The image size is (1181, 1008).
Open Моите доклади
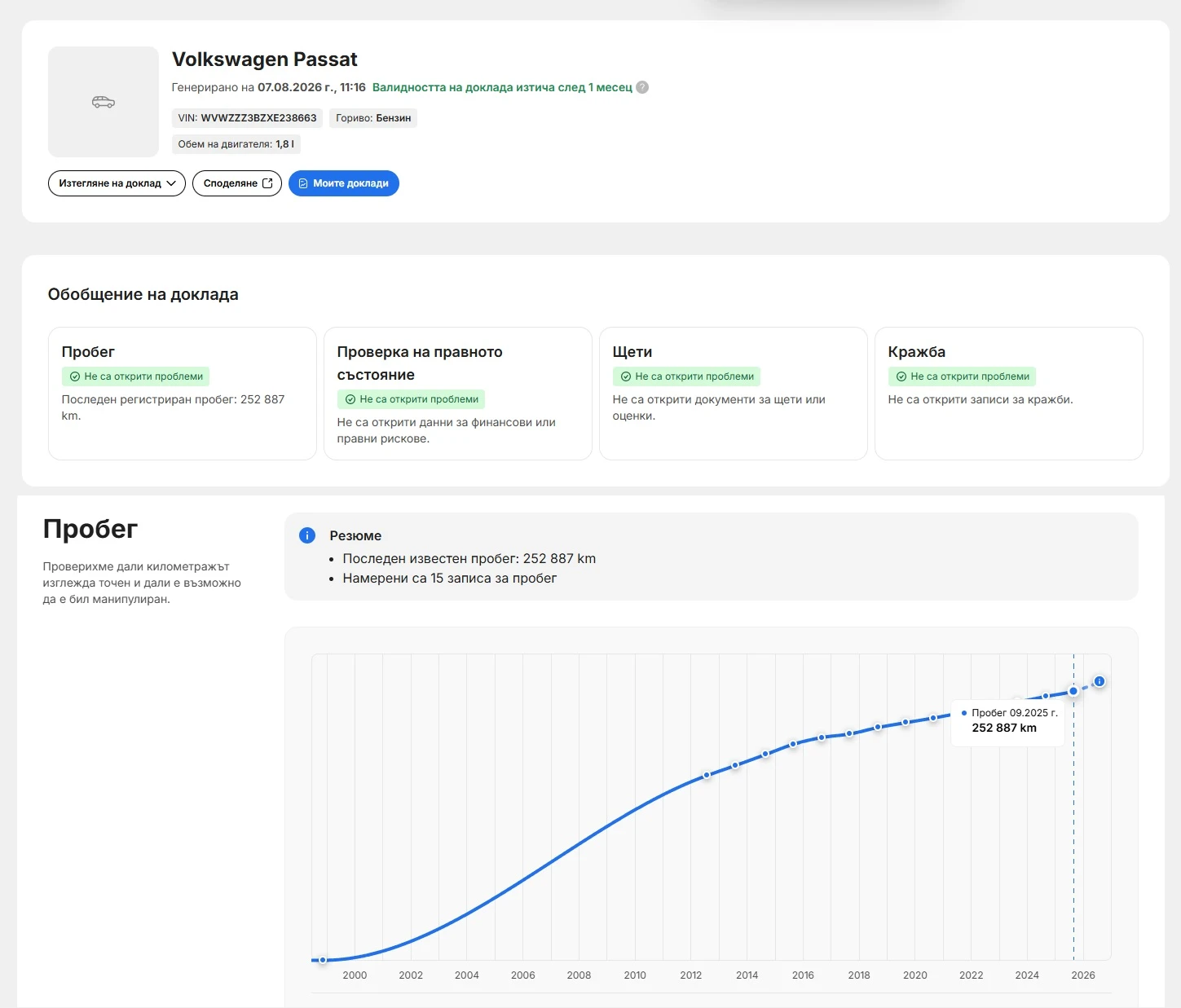(x=344, y=183)
